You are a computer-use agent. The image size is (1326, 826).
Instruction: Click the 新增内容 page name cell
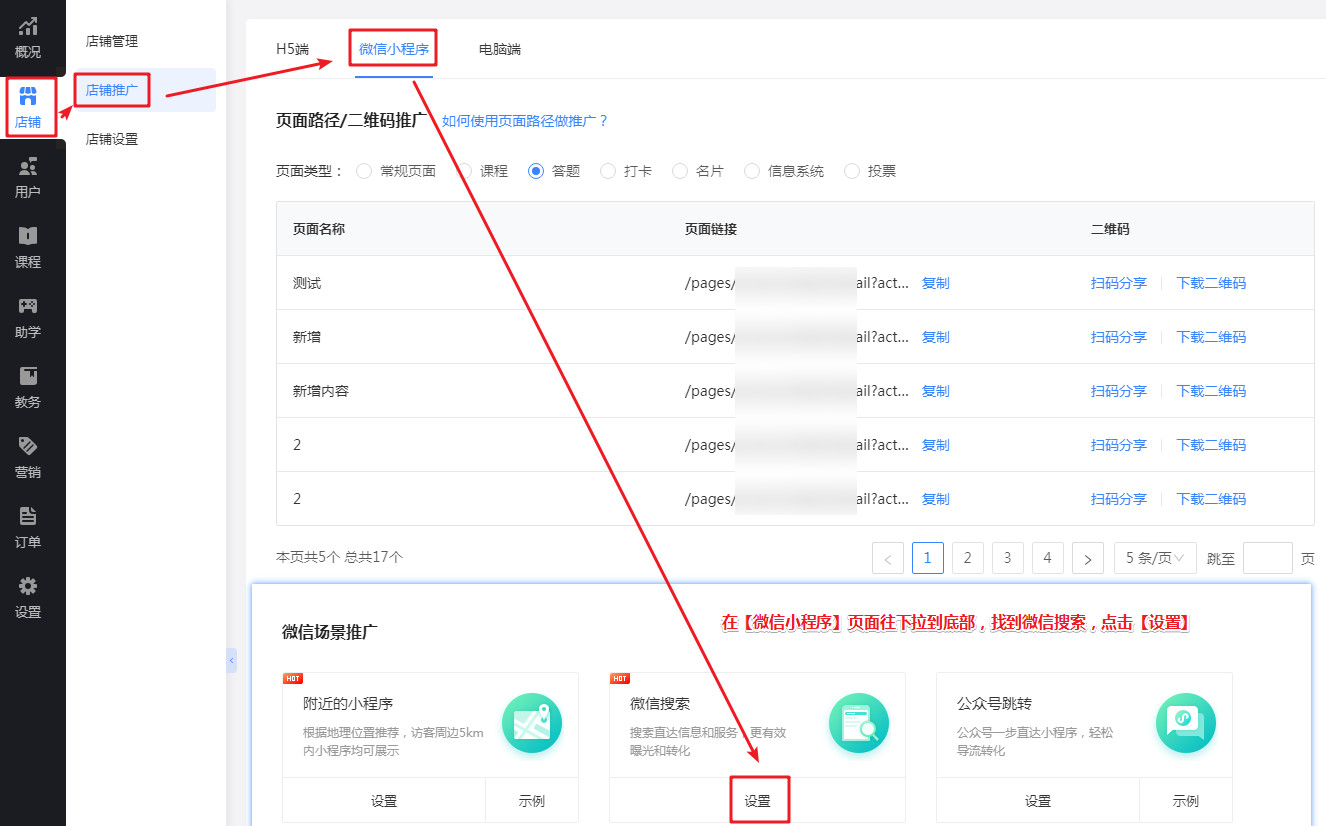pos(321,391)
